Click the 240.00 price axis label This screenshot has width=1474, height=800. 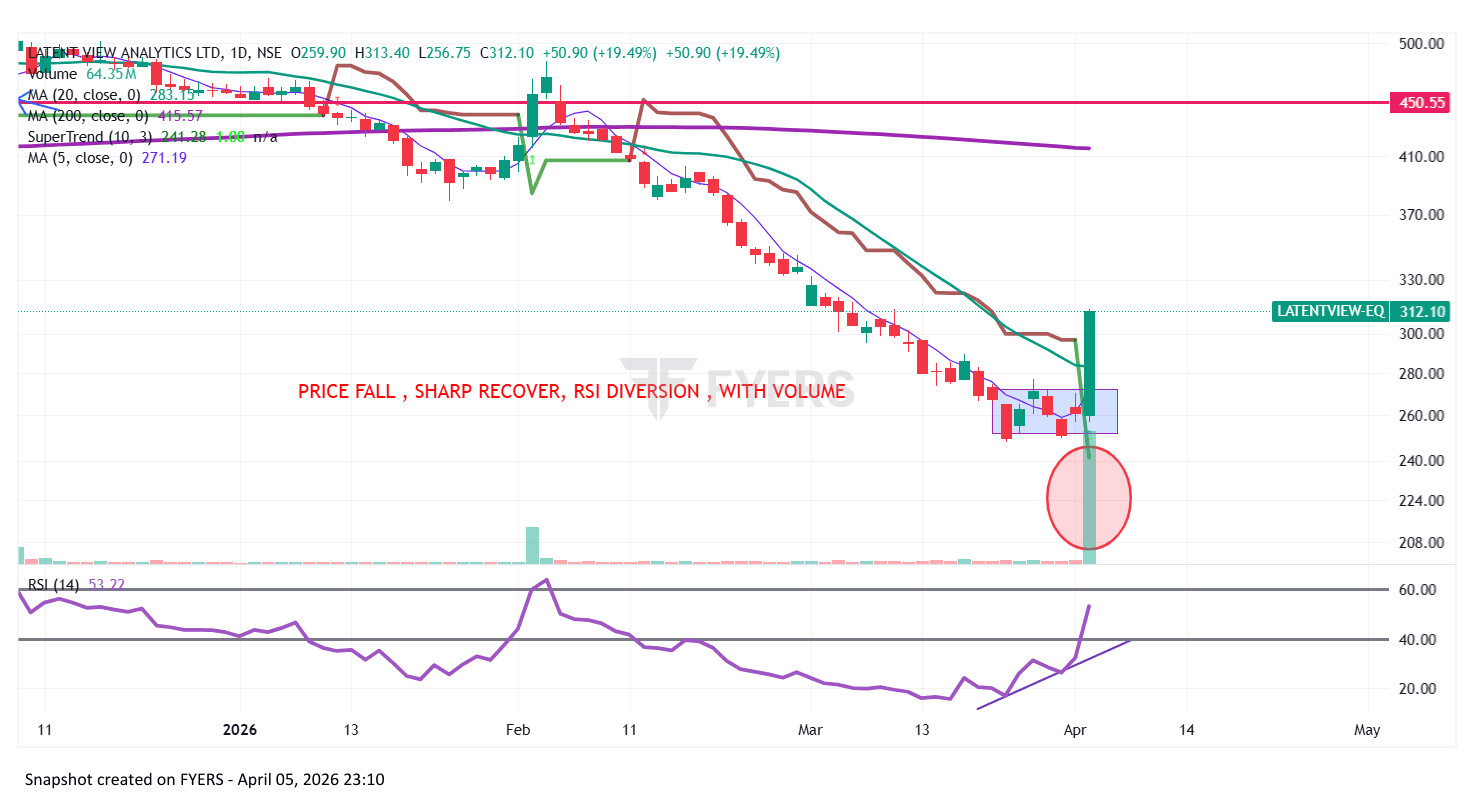click(x=1422, y=461)
